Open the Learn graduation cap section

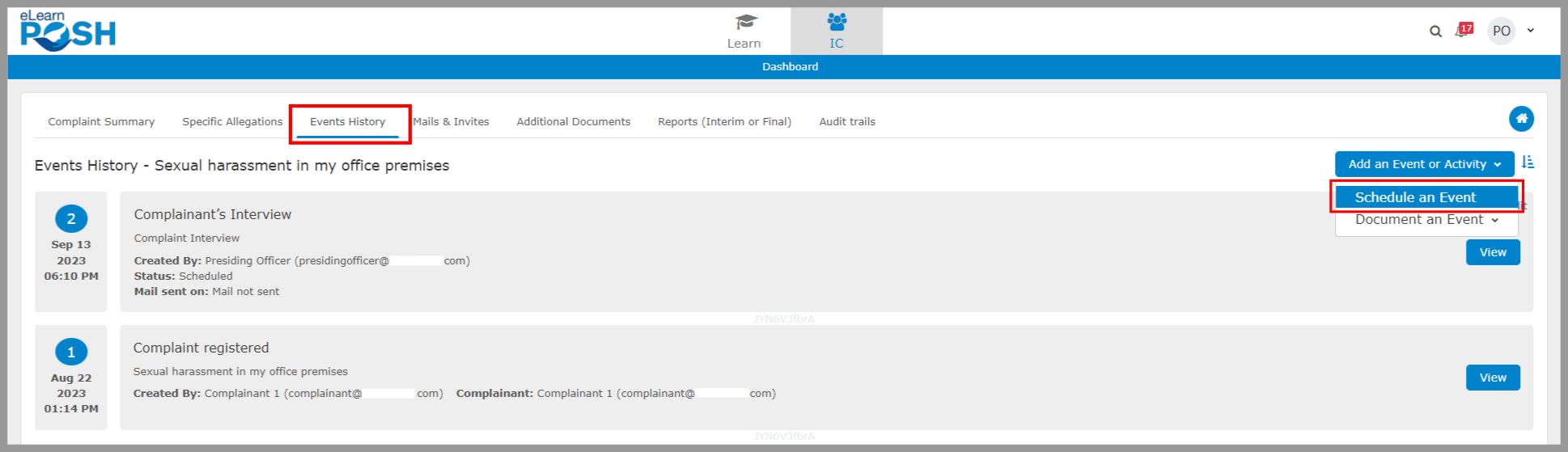744,32
